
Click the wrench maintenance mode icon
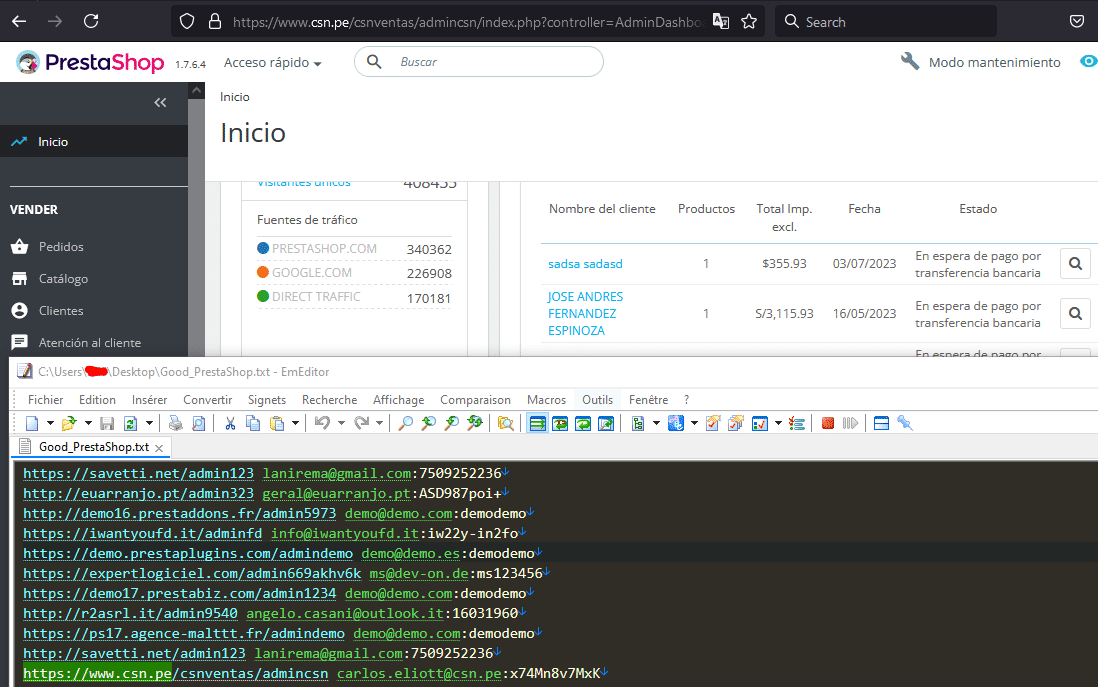tap(910, 62)
